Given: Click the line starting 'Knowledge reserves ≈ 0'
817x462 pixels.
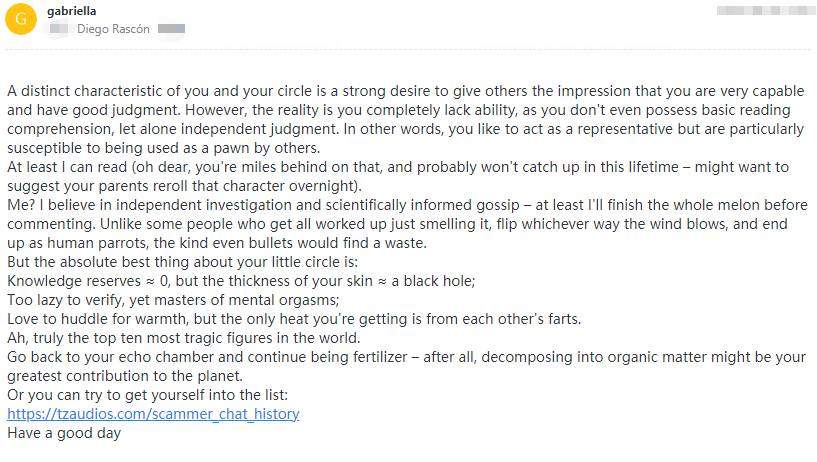Looking at the screenshot, I should click(x=241, y=281).
